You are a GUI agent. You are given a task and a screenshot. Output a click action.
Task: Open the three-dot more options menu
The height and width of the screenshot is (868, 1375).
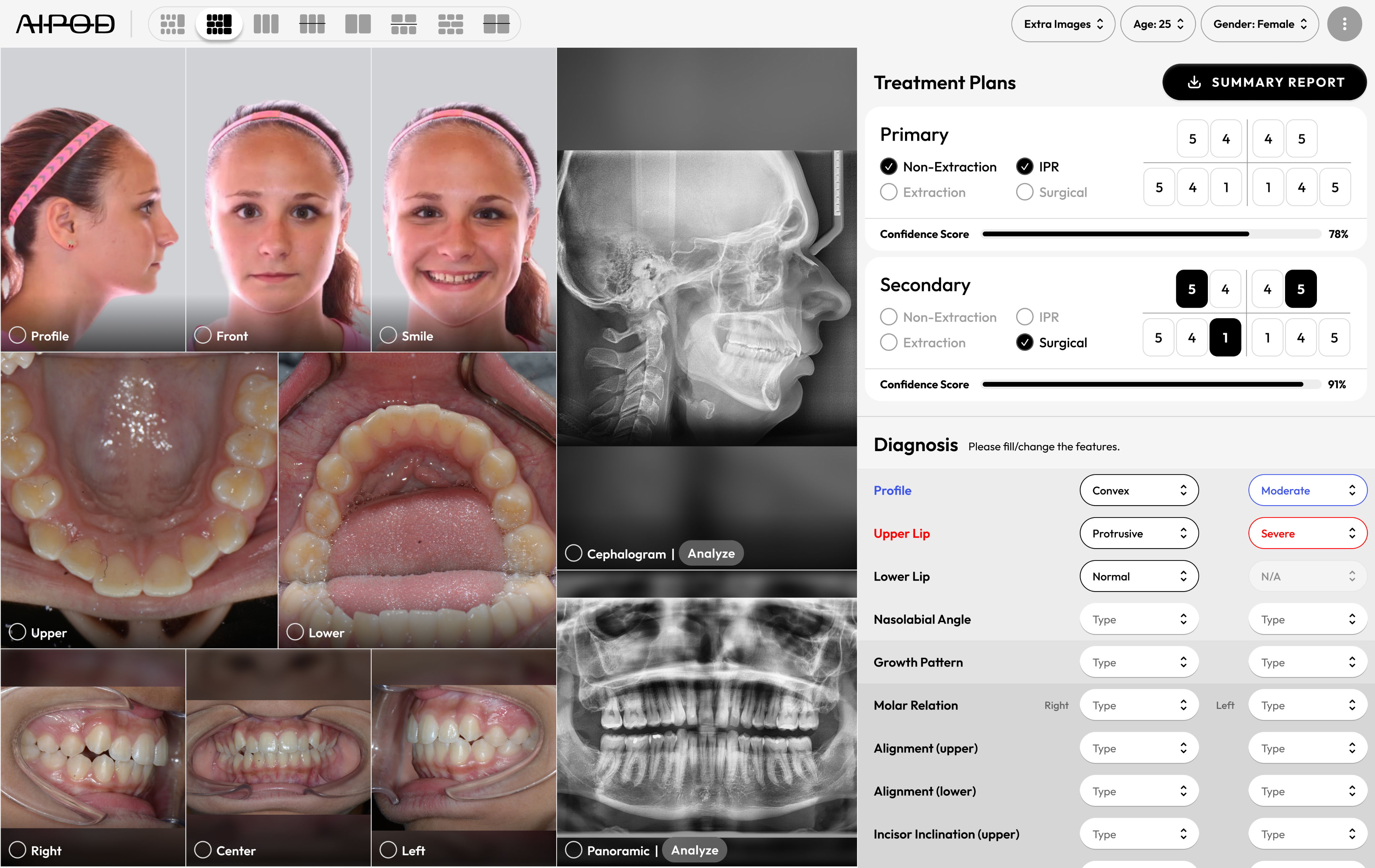[1344, 24]
